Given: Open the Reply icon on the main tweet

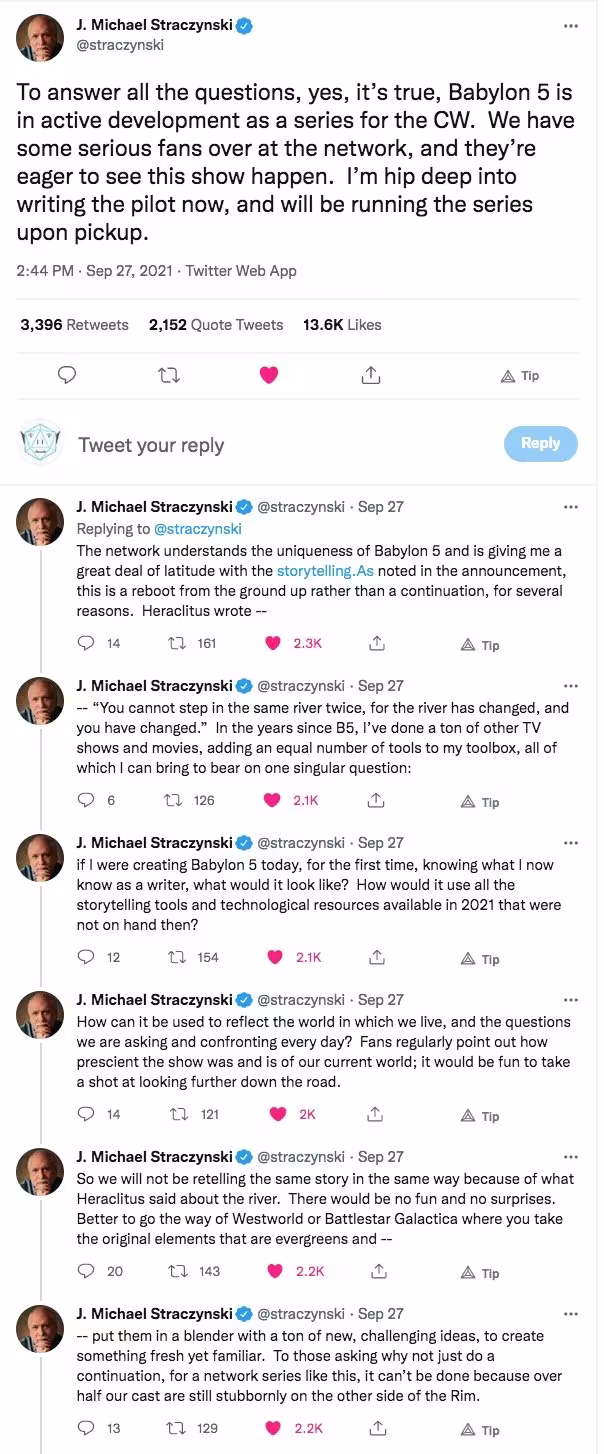Looking at the screenshot, I should (66, 374).
